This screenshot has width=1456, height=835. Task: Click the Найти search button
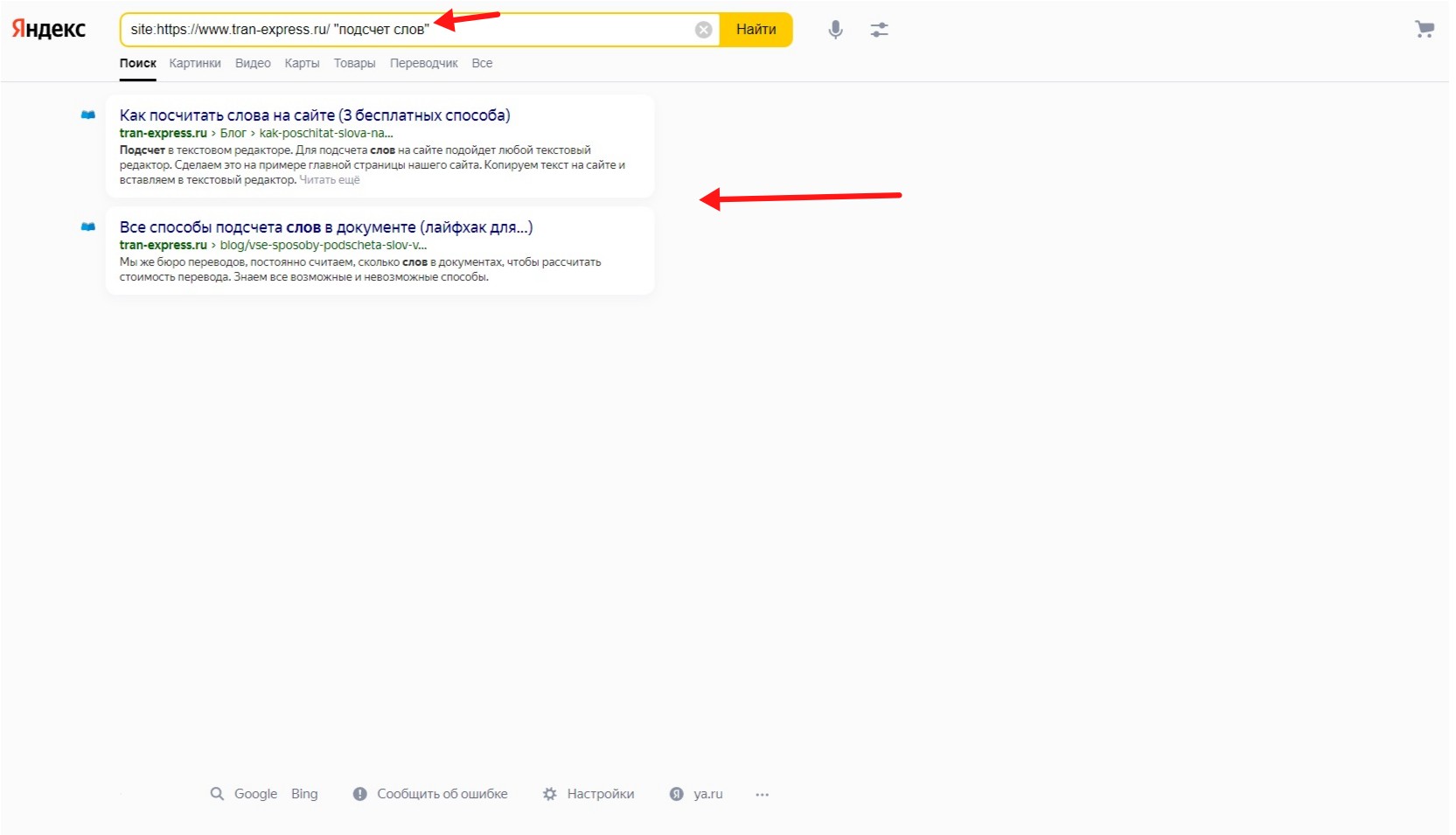[756, 30]
